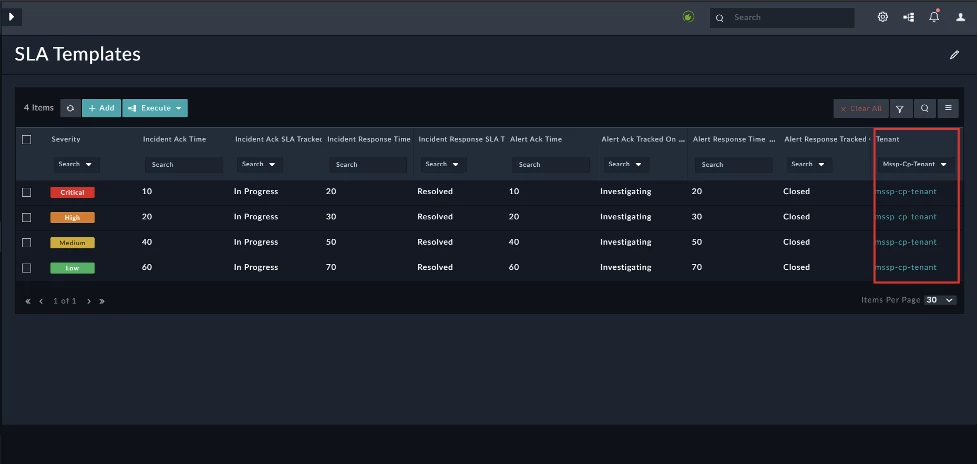Click the Add button
The image size is (978, 464).
101,109
